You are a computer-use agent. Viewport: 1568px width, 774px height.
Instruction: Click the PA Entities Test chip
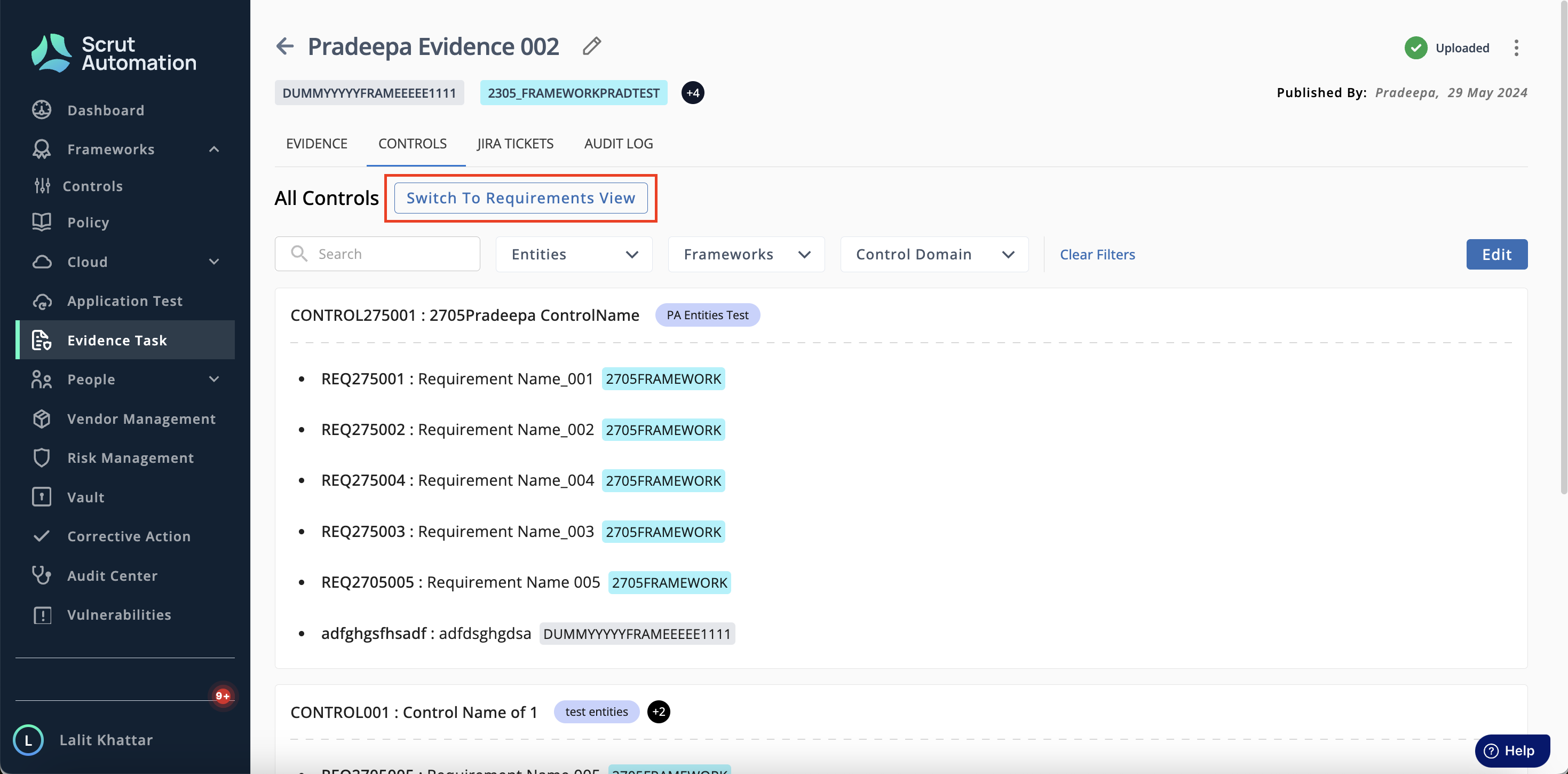[707, 315]
